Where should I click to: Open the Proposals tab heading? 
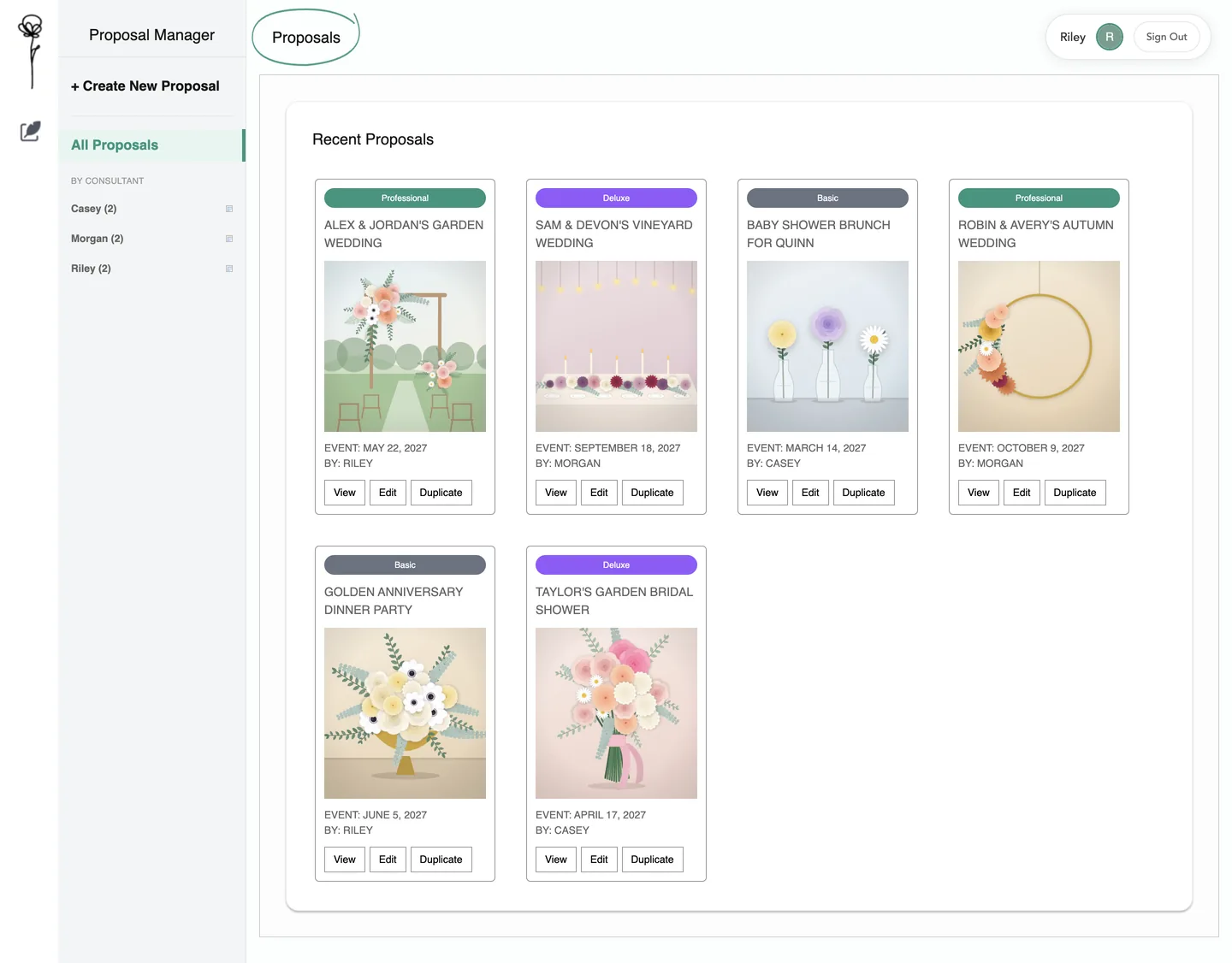(x=306, y=38)
